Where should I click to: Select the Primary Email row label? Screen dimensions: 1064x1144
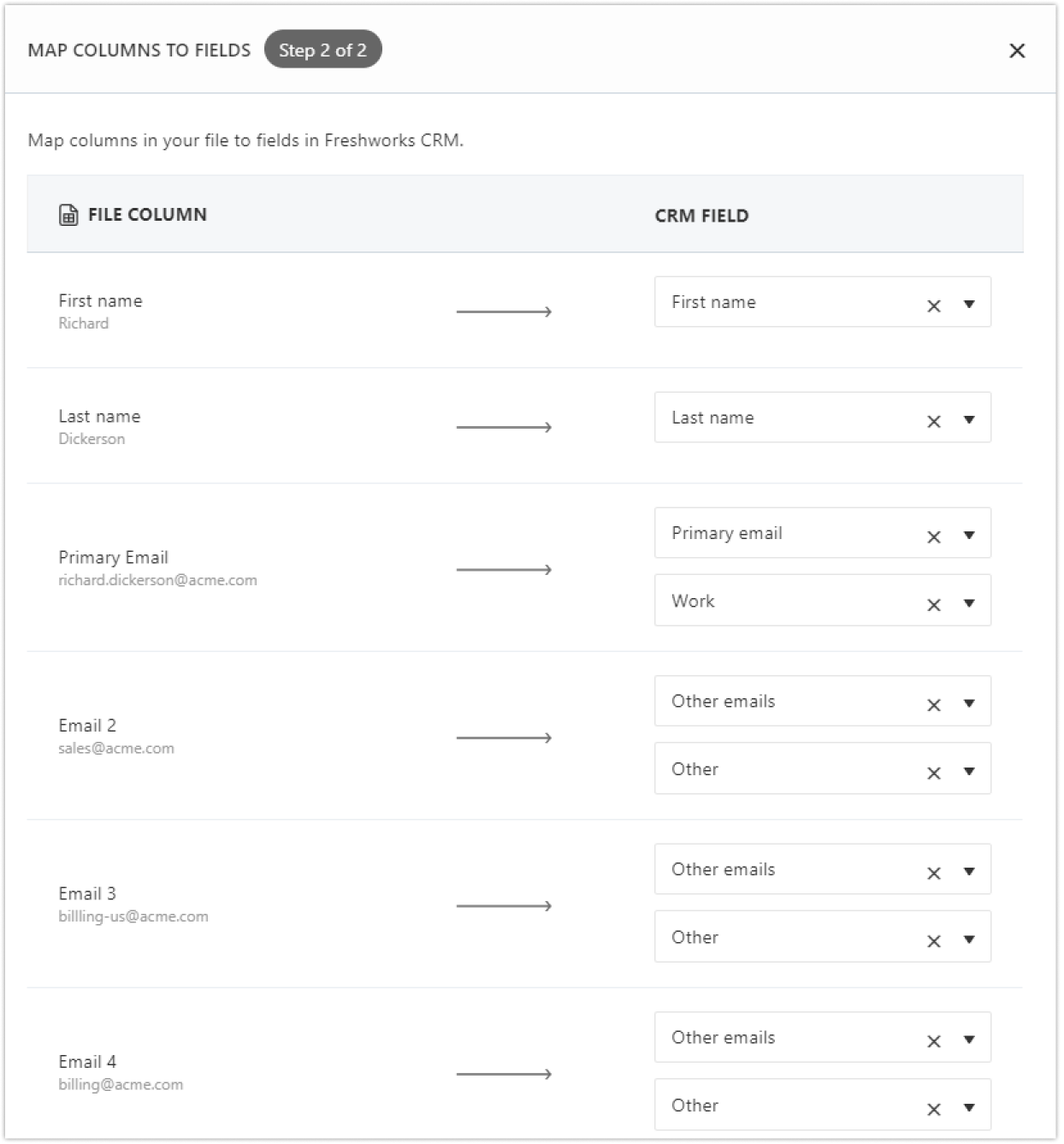114,557
